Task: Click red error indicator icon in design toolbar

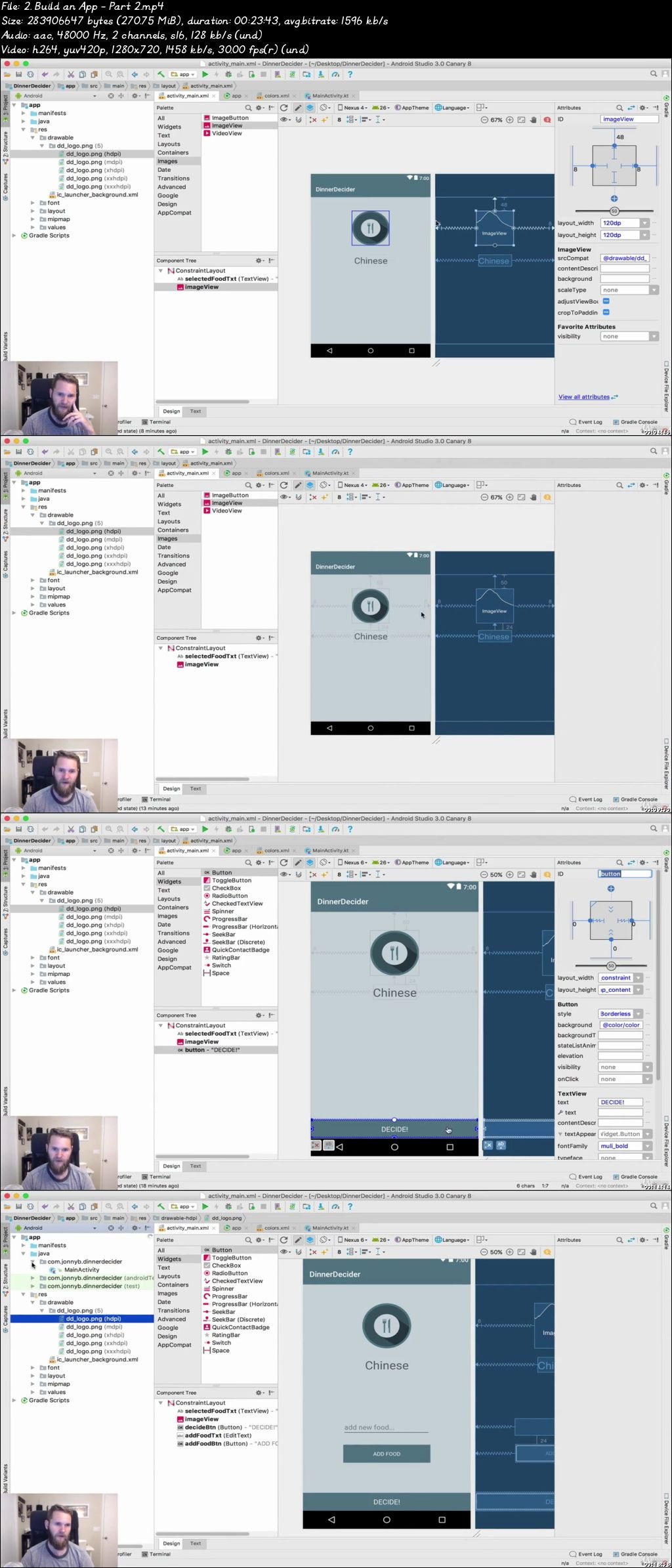Action: pyautogui.click(x=547, y=120)
